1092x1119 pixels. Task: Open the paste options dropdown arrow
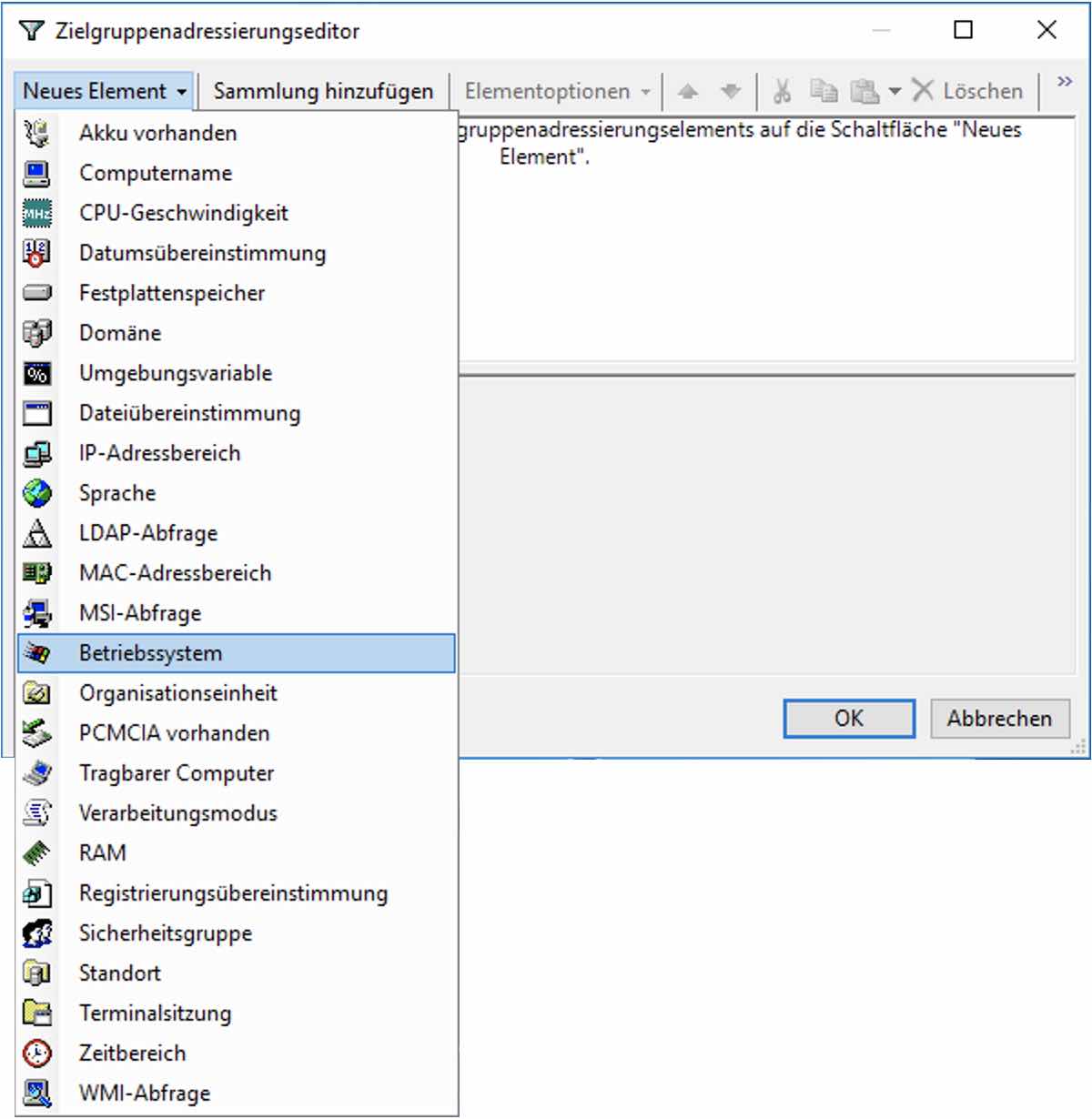coord(895,91)
